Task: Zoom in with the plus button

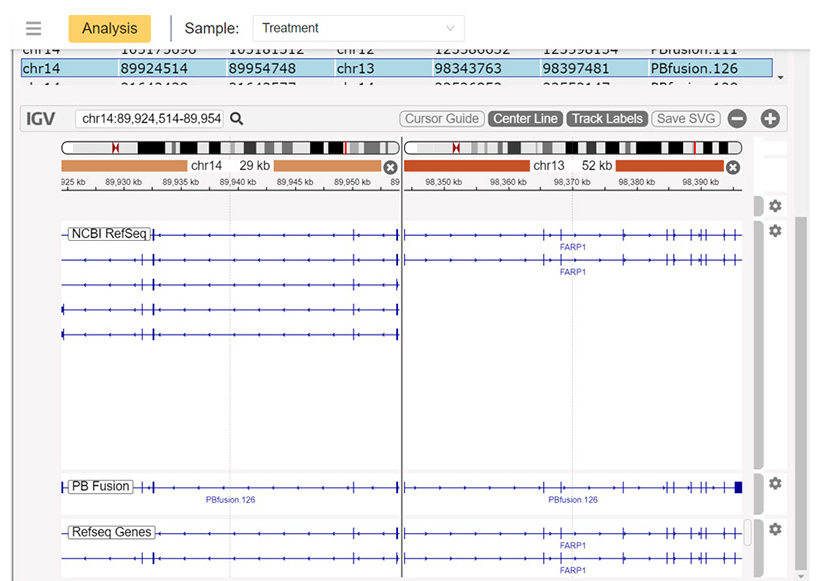Action: pos(770,119)
